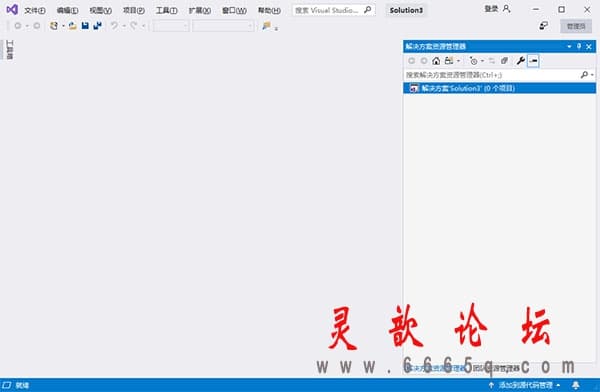Close the Solution Explorer panel

tap(589, 46)
